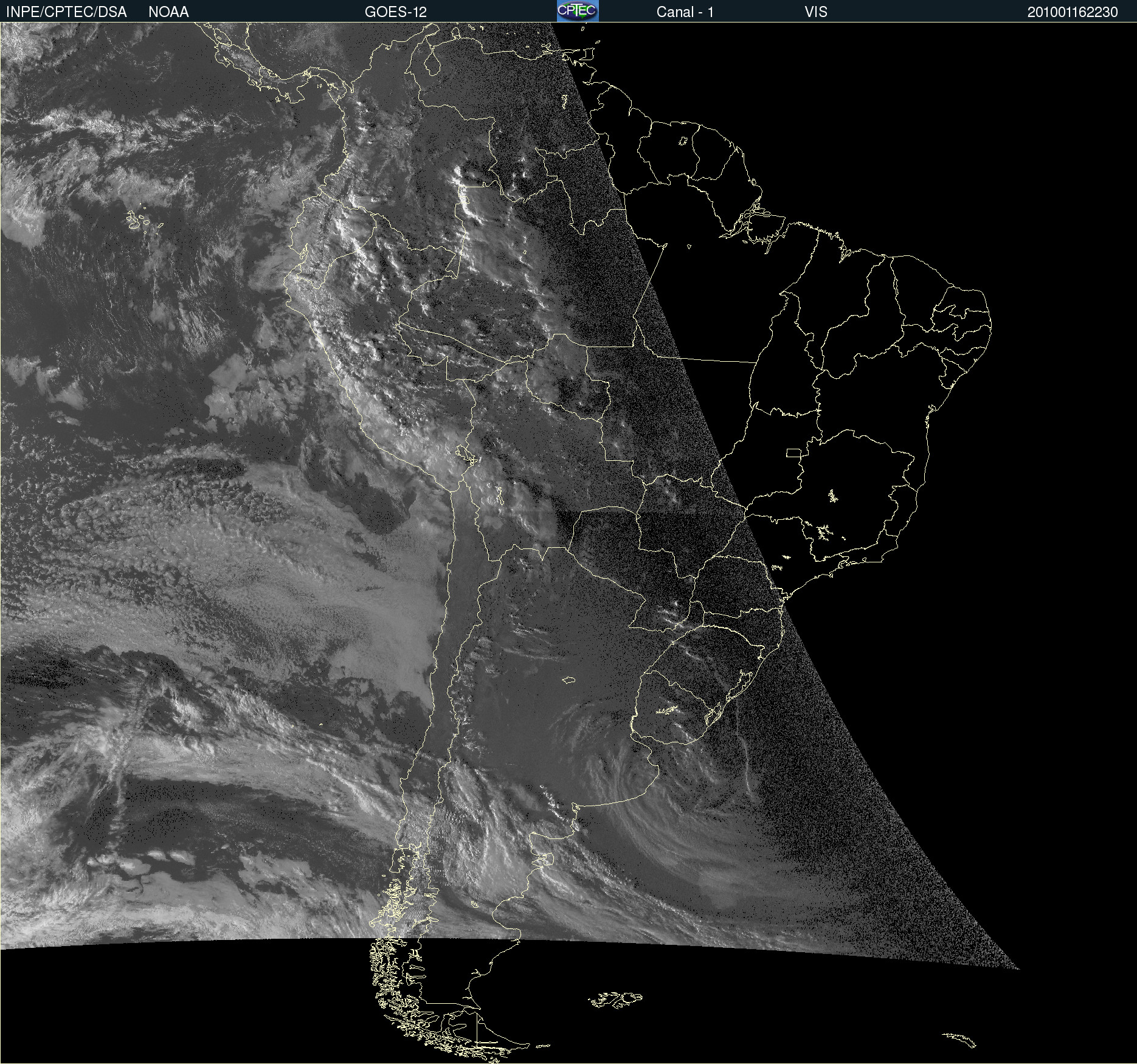Click the GOES-12 satellite label
This screenshot has width=1137, height=1064.
pos(396,12)
